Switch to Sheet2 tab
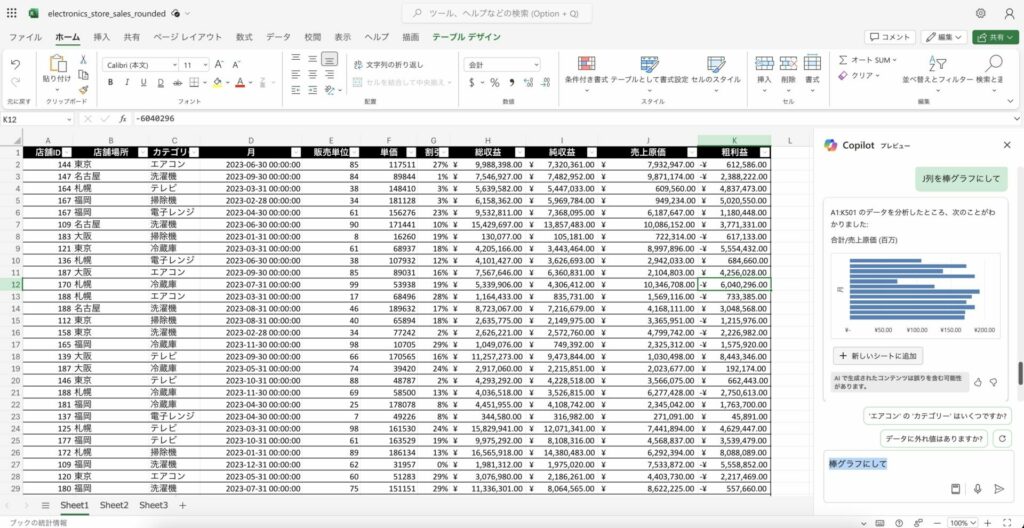 point(114,505)
